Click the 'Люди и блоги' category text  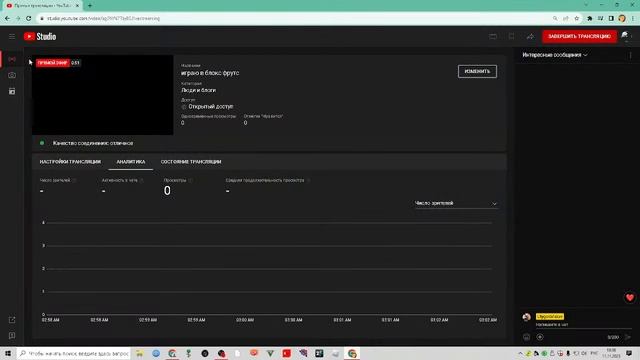[x=198, y=90]
